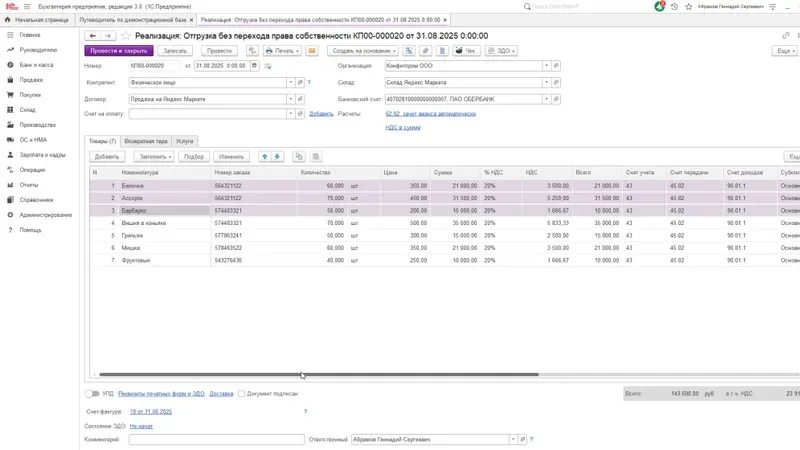Open the calendar picker beside the date field

click(x=254, y=66)
